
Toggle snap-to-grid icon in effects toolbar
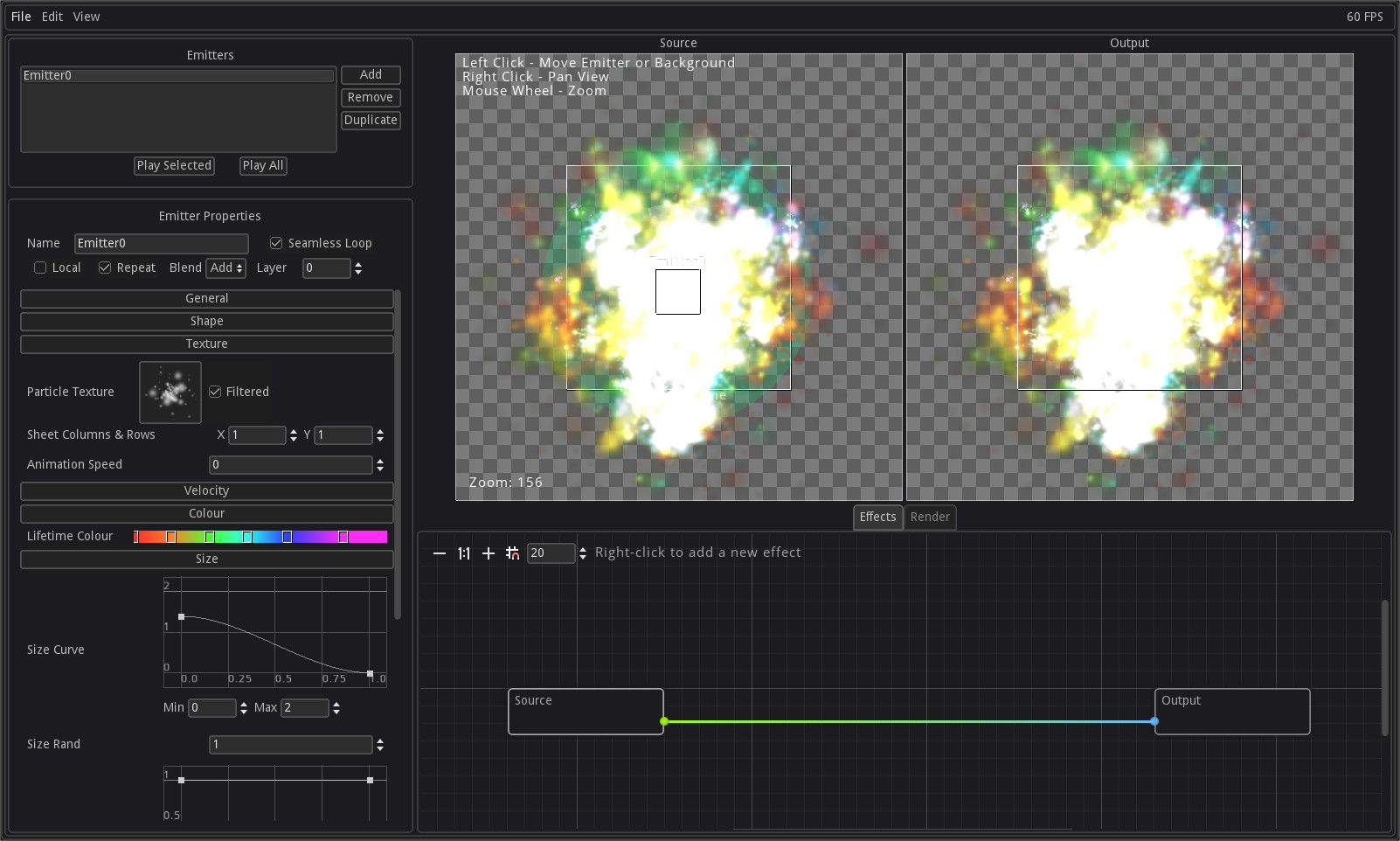point(513,553)
